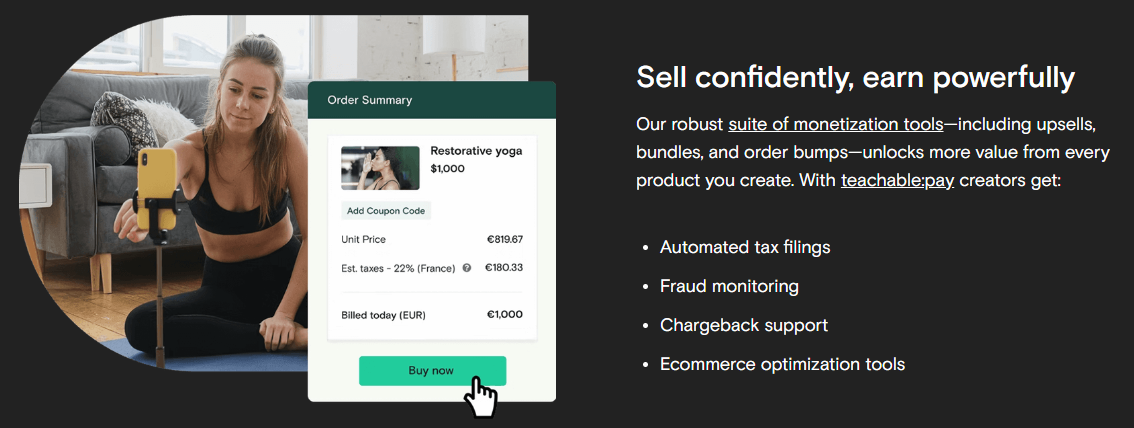The image size is (1134, 428).
Task: Click the Billed today (EUR) total row
Action: click(x=432, y=314)
